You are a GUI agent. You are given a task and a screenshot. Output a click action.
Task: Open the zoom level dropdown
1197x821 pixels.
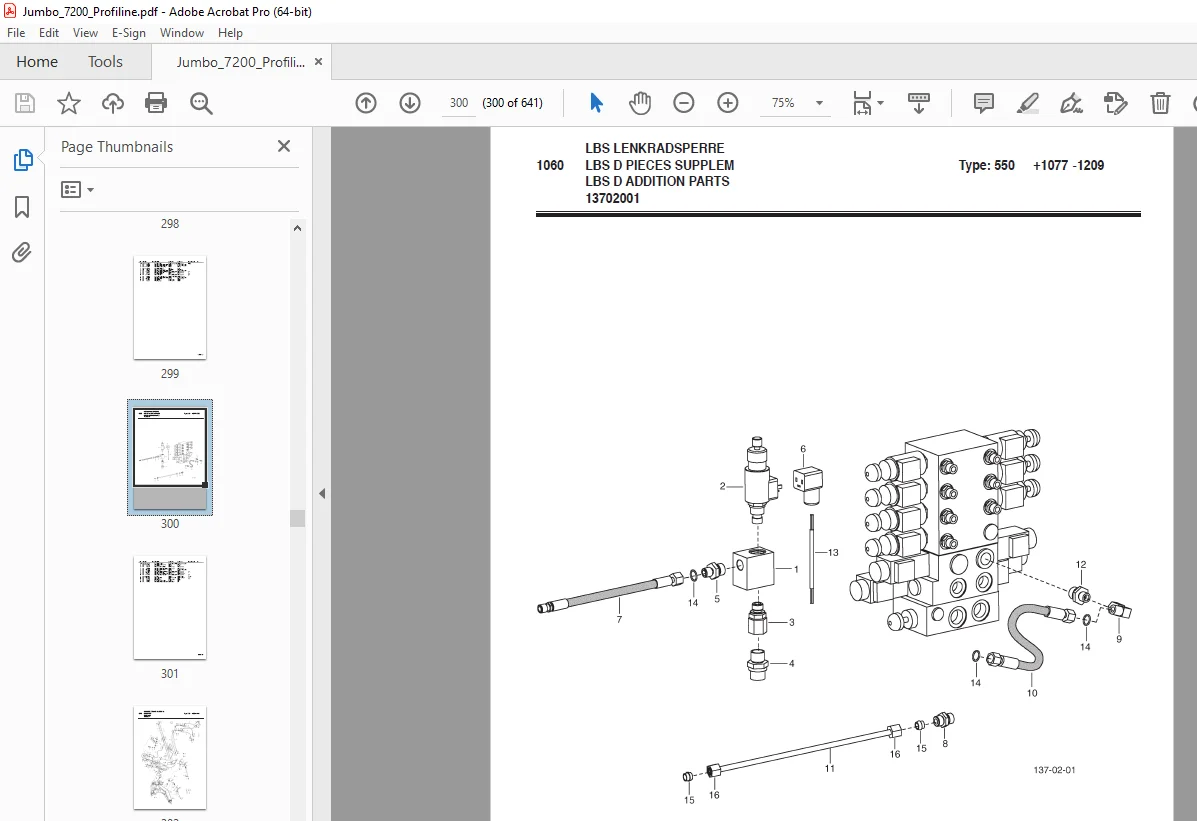pos(819,103)
